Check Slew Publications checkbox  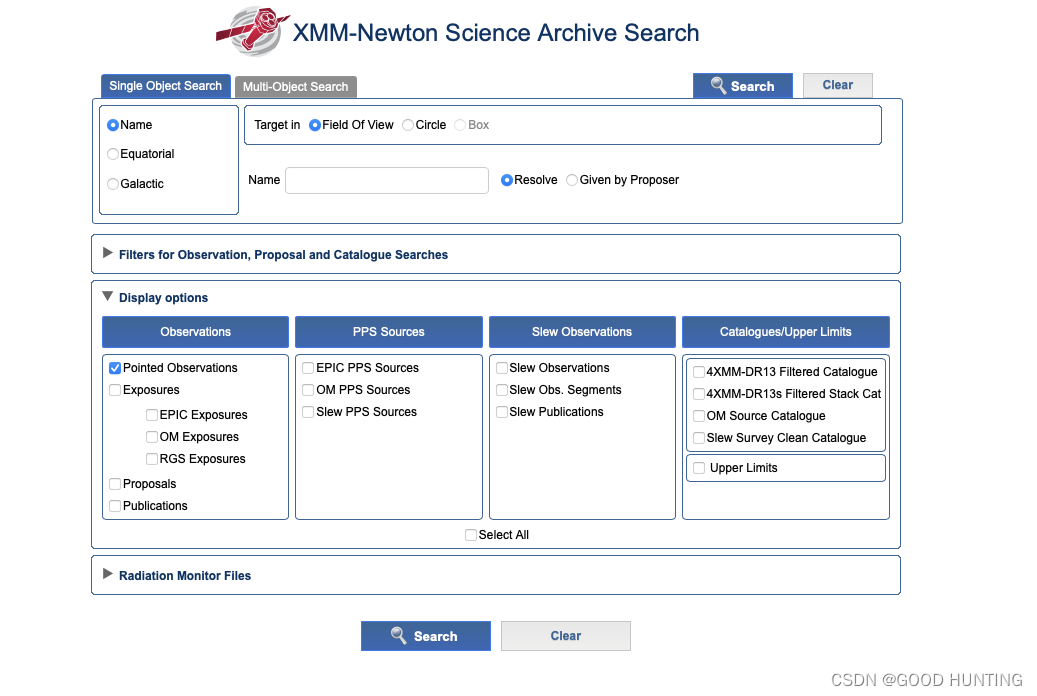[502, 412]
